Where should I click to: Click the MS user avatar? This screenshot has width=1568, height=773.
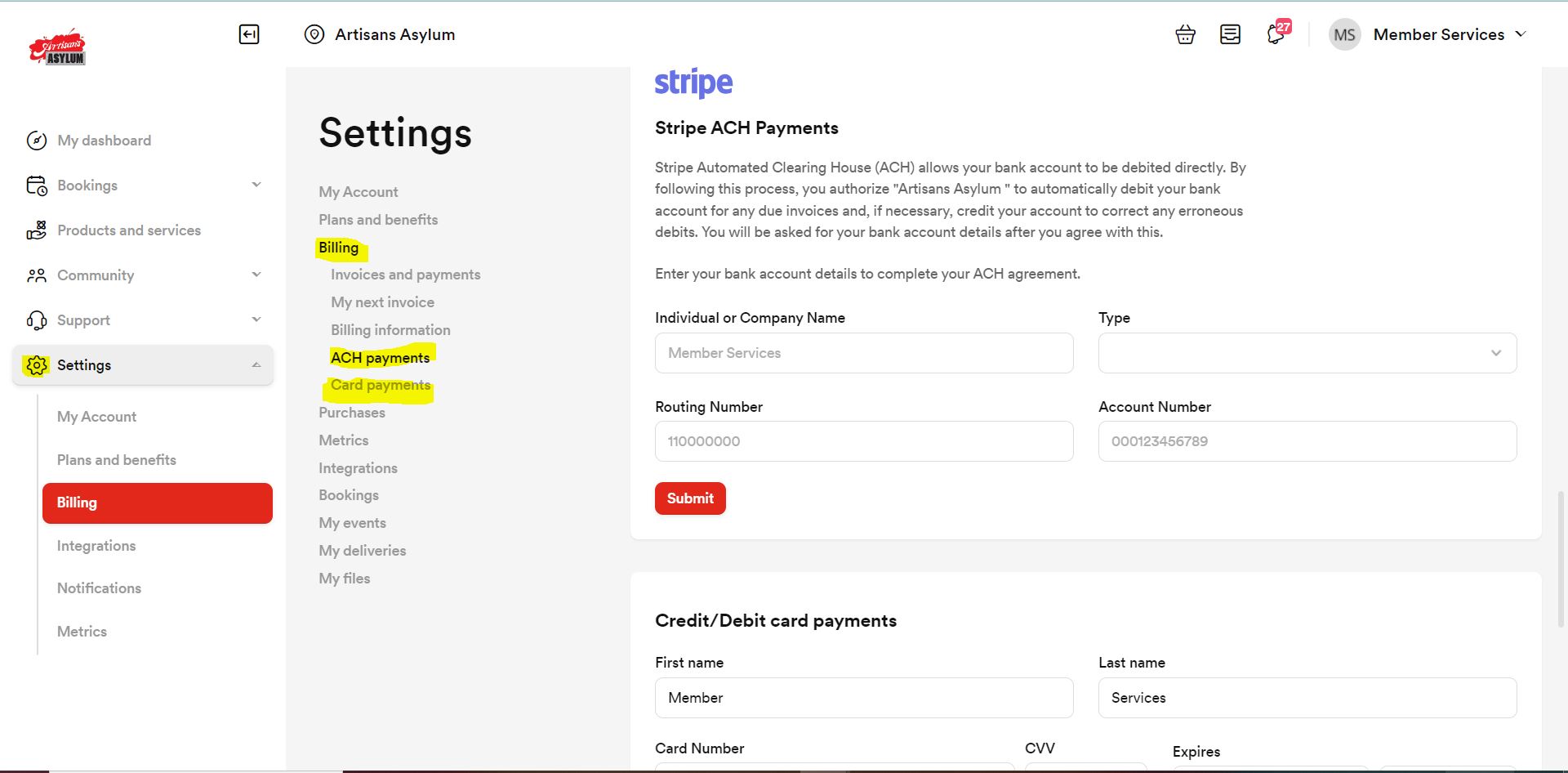1344,35
